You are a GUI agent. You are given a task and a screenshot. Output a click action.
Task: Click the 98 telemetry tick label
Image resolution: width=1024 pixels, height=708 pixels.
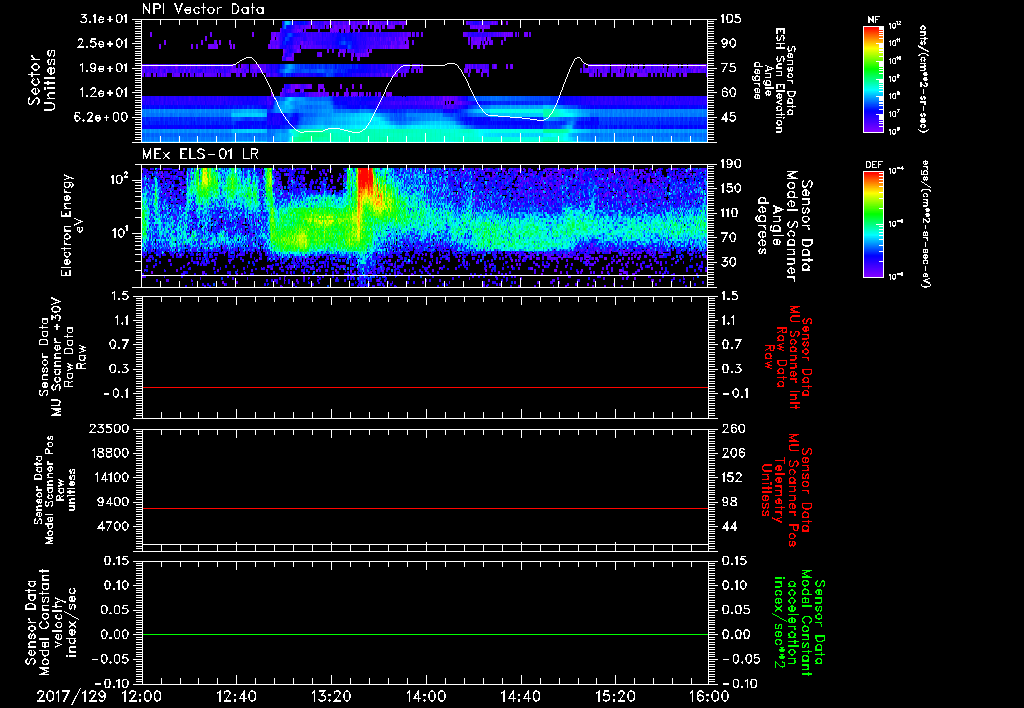(x=728, y=502)
